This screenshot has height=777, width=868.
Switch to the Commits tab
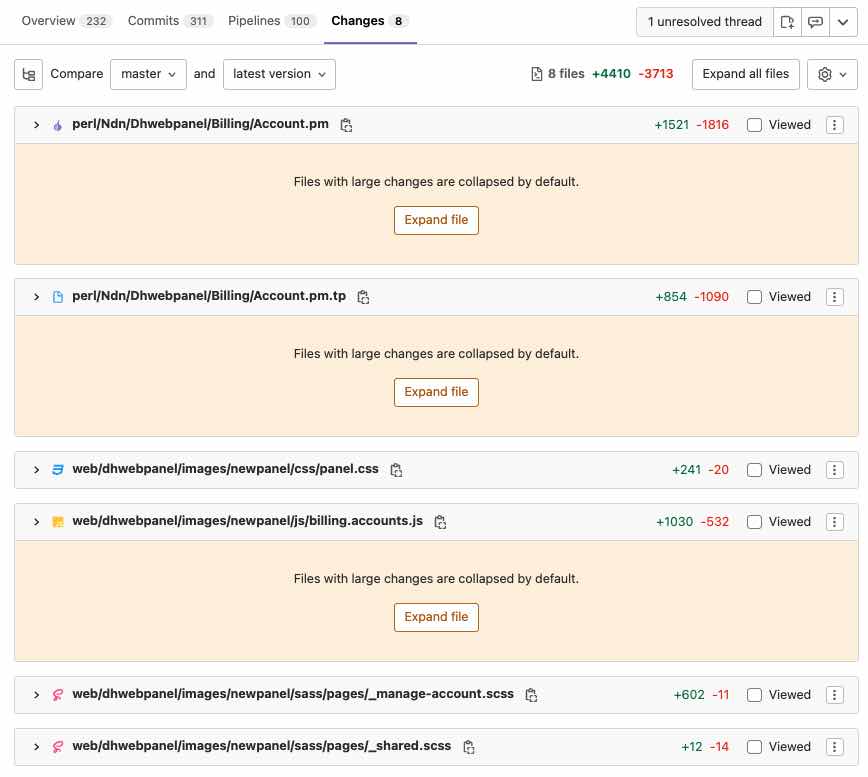click(168, 21)
